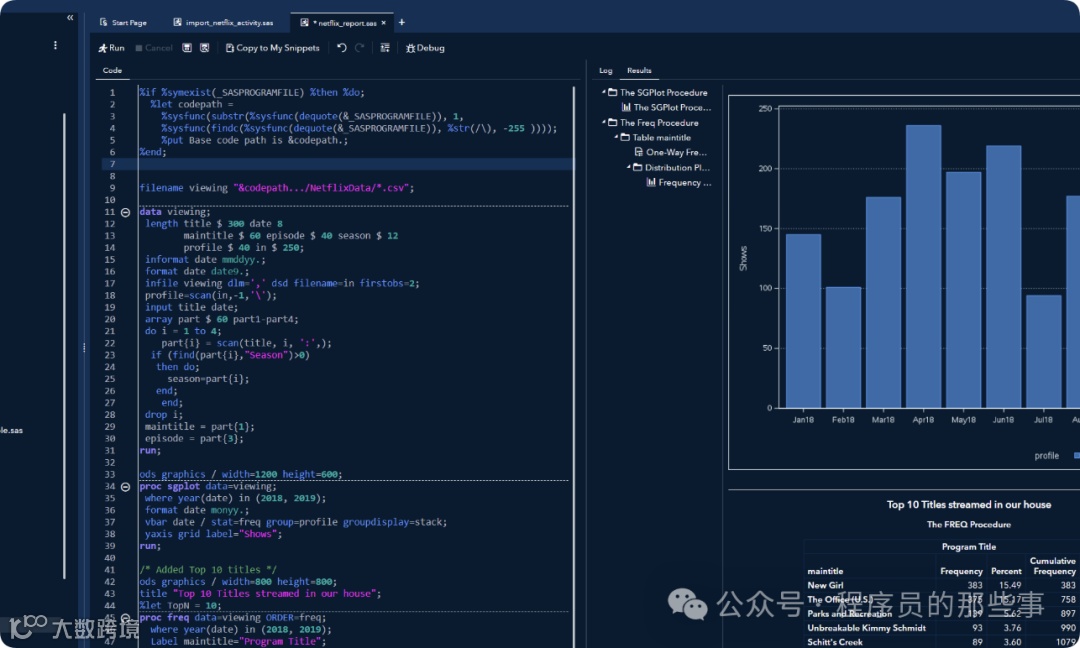Viewport: 1080px width, 648px height.
Task: Click the 'proc sgplot' keyword on line 34
Action: (x=169, y=486)
